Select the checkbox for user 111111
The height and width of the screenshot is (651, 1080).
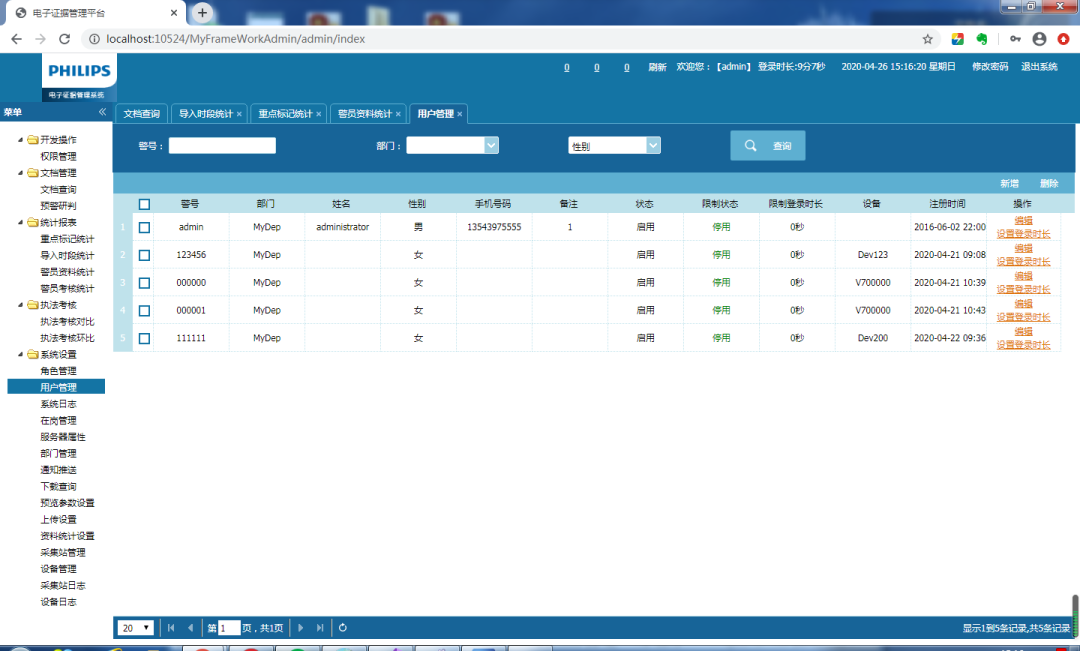(x=144, y=338)
